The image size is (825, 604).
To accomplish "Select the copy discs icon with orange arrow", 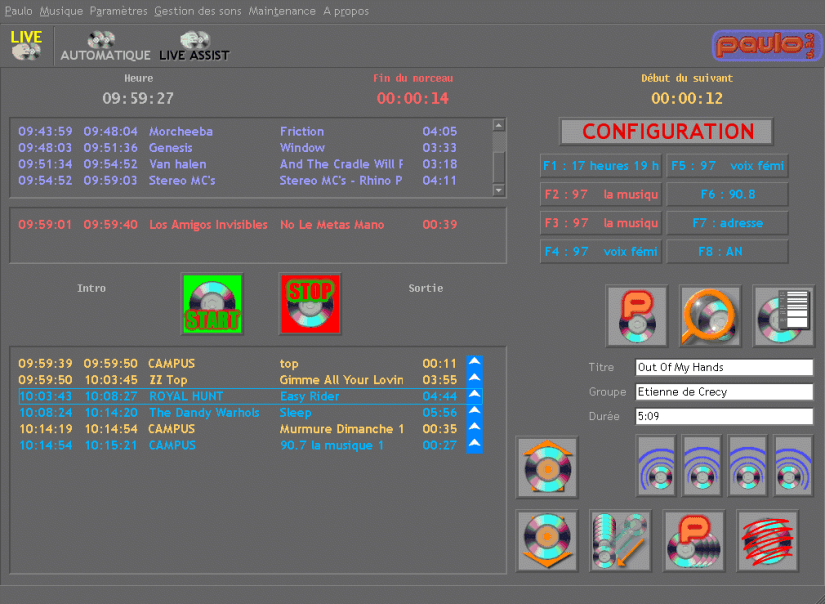I will pyautogui.click(x=620, y=540).
